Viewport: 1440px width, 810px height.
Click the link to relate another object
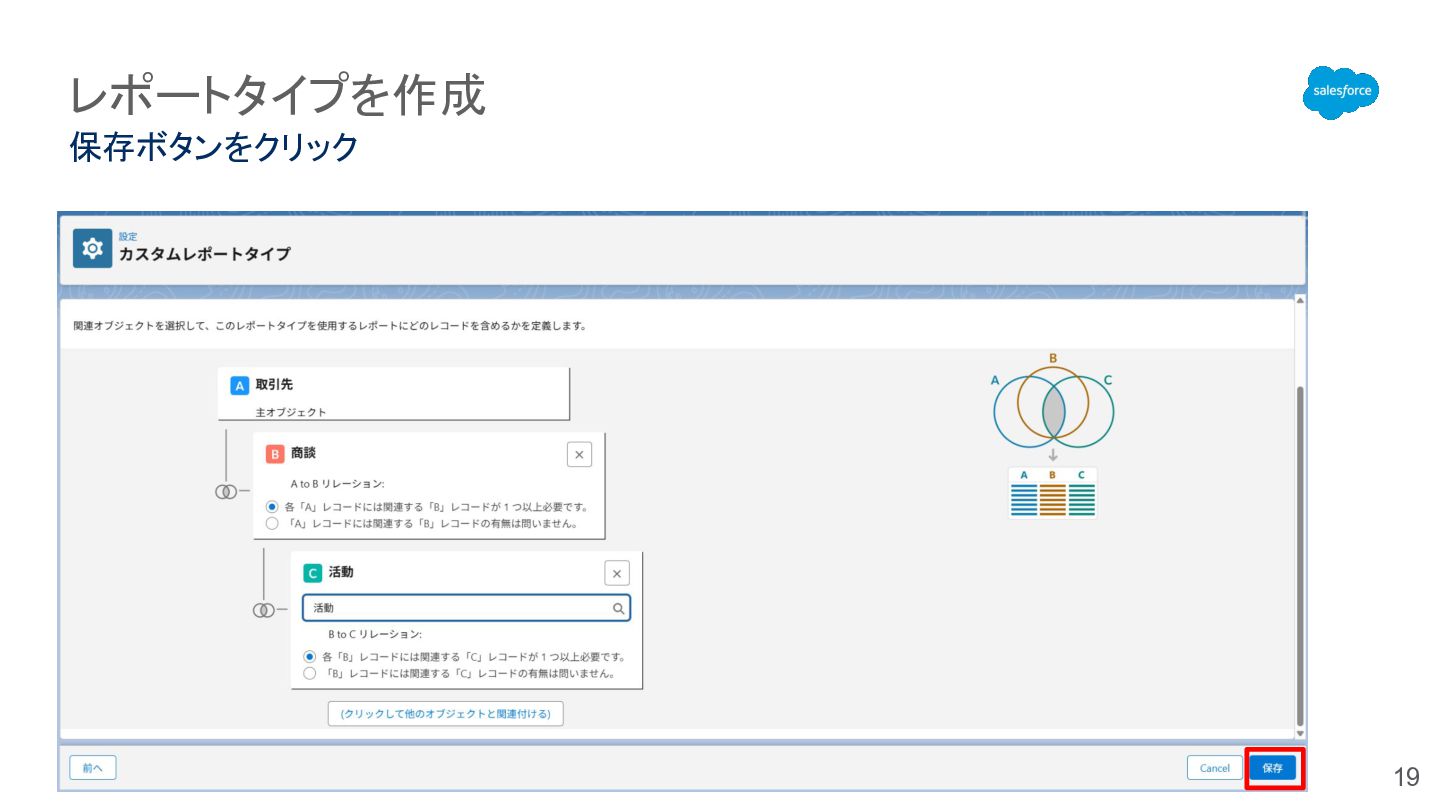(446, 714)
